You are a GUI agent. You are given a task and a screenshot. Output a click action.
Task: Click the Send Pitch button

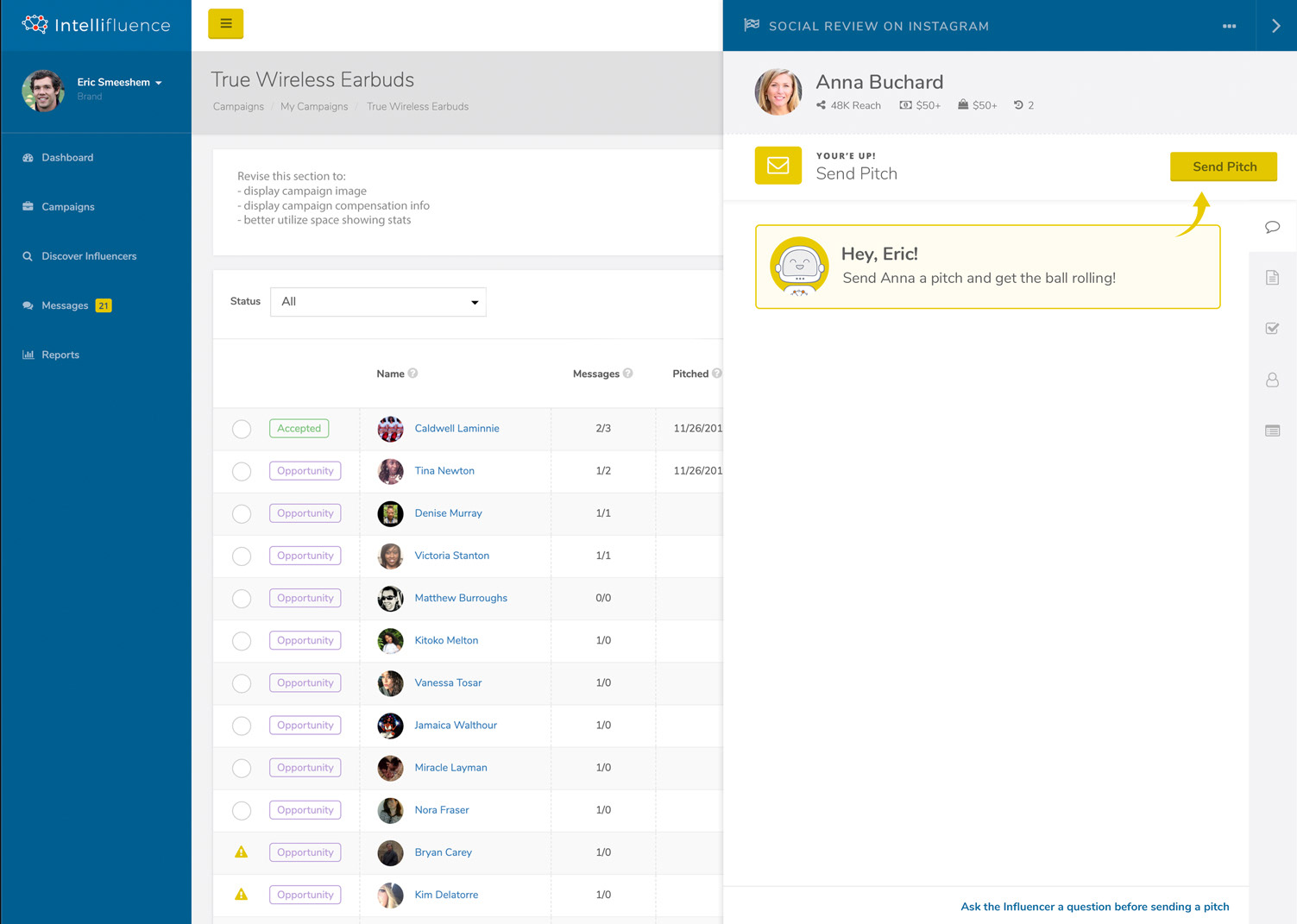pyautogui.click(x=1224, y=167)
